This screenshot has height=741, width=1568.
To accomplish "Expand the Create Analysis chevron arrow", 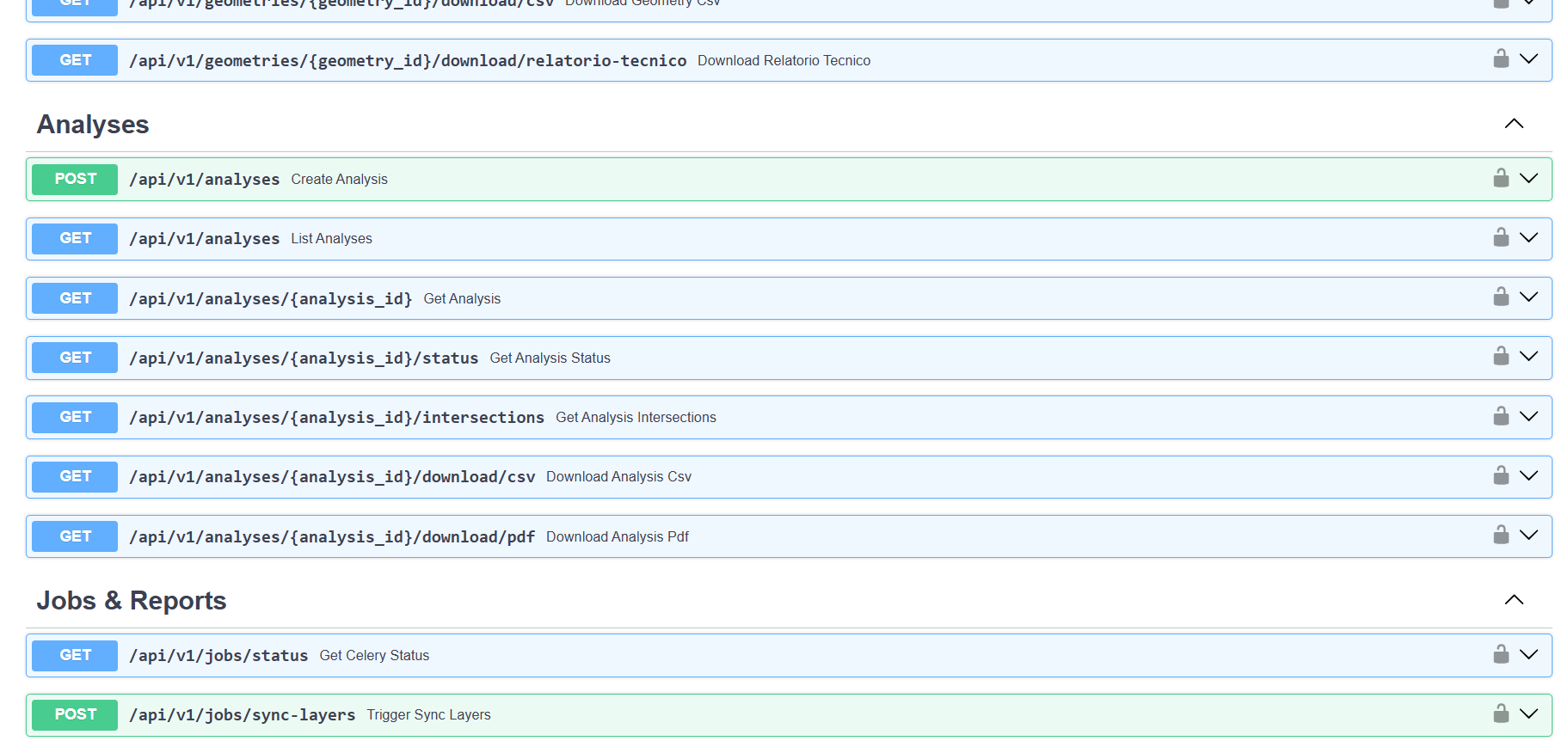I will (x=1528, y=178).
